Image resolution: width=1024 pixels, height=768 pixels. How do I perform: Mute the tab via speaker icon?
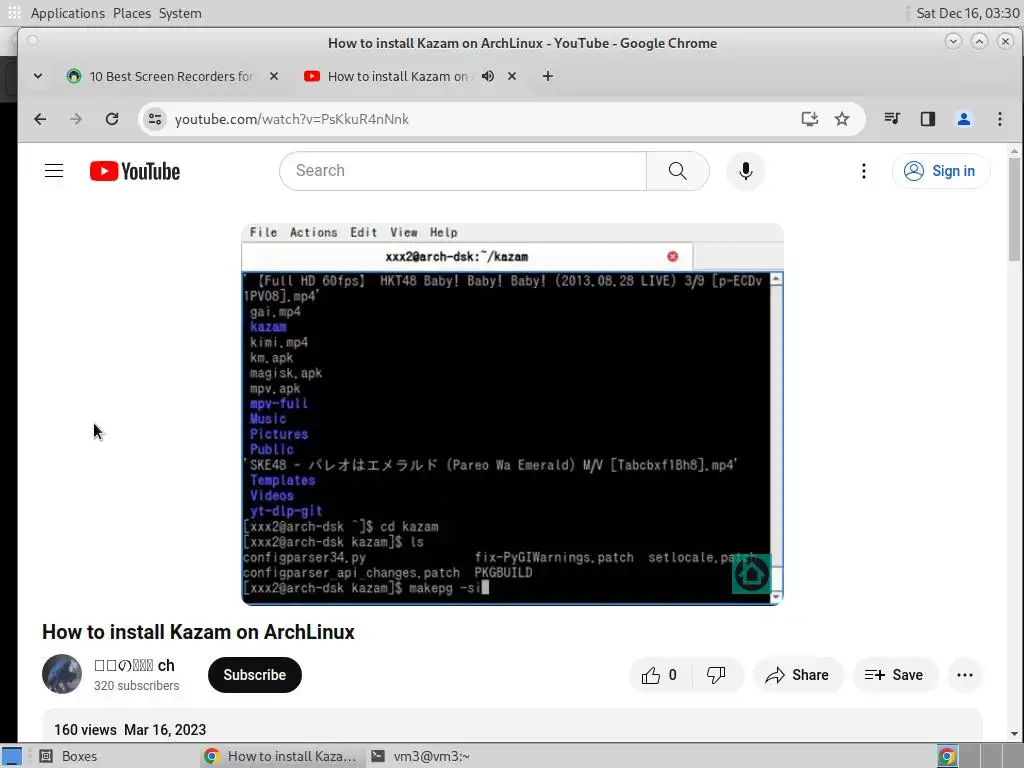(488, 76)
